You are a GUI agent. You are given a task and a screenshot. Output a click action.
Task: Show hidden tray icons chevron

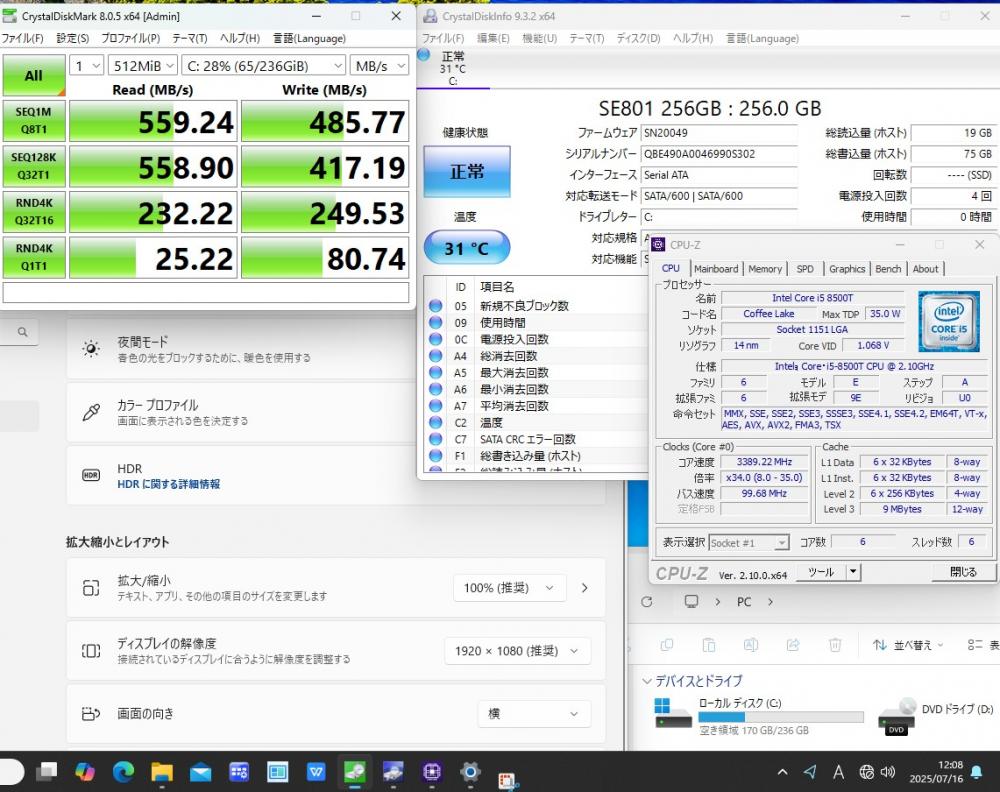tap(782, 772)
